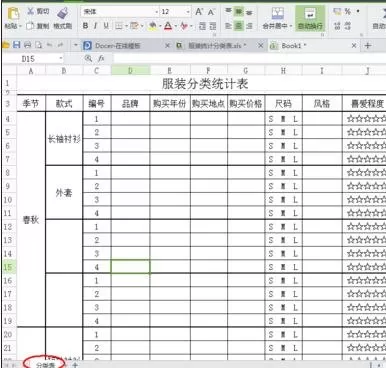Apply cell borders icon
386x368 pixels.
119,26
